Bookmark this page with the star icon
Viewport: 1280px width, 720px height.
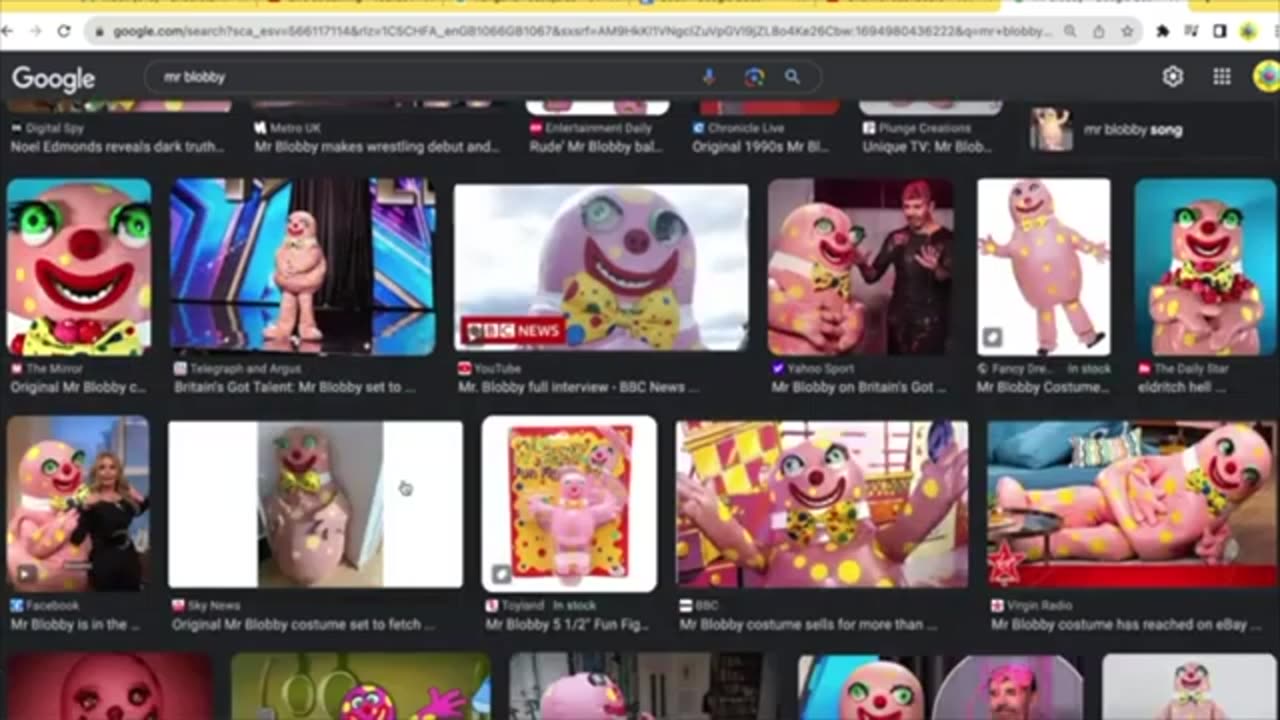click(x=1127, y=31)
